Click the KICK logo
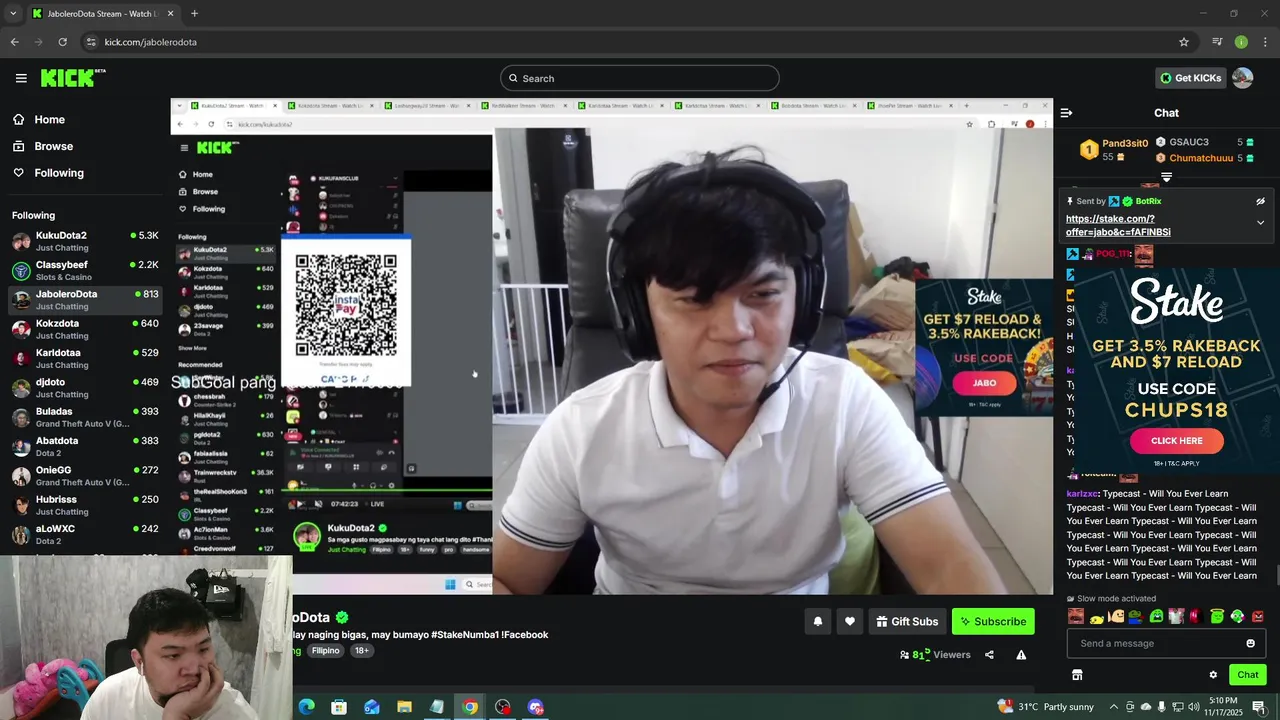The width and height of the screenshot is (1280, 720). point(72,78)
